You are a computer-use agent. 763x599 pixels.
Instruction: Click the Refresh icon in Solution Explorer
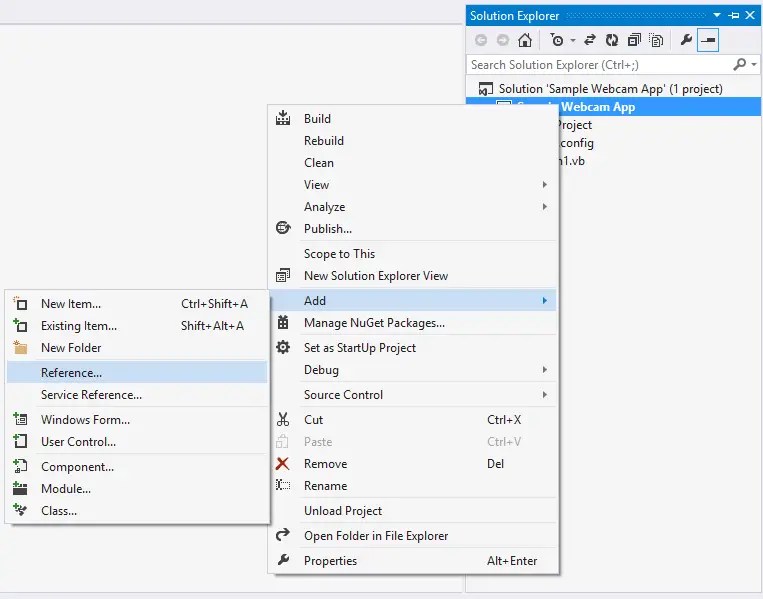pyautogui.click(x=612, y=40)
